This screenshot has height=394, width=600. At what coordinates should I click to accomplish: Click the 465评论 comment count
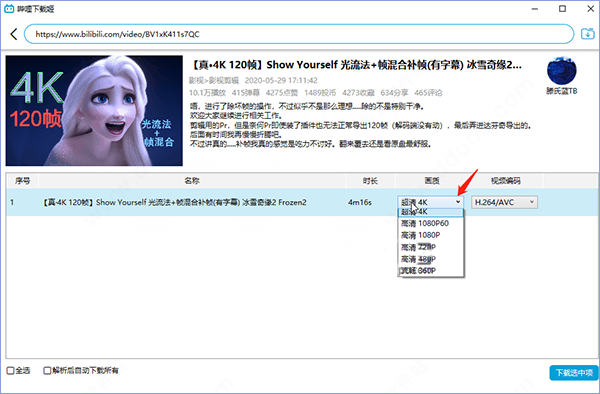tap(428, 93)
